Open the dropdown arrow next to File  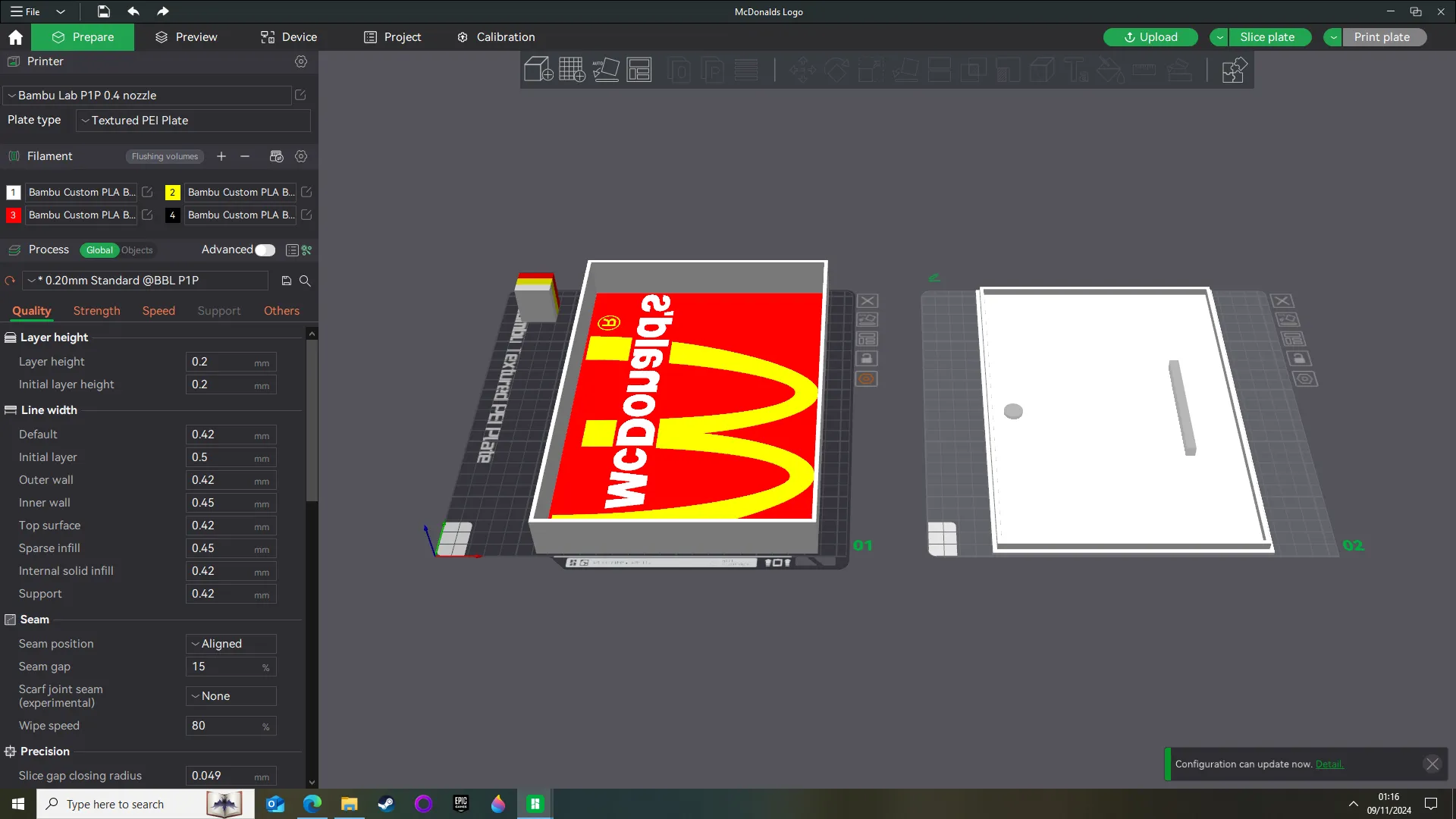[x=61, y=11]
